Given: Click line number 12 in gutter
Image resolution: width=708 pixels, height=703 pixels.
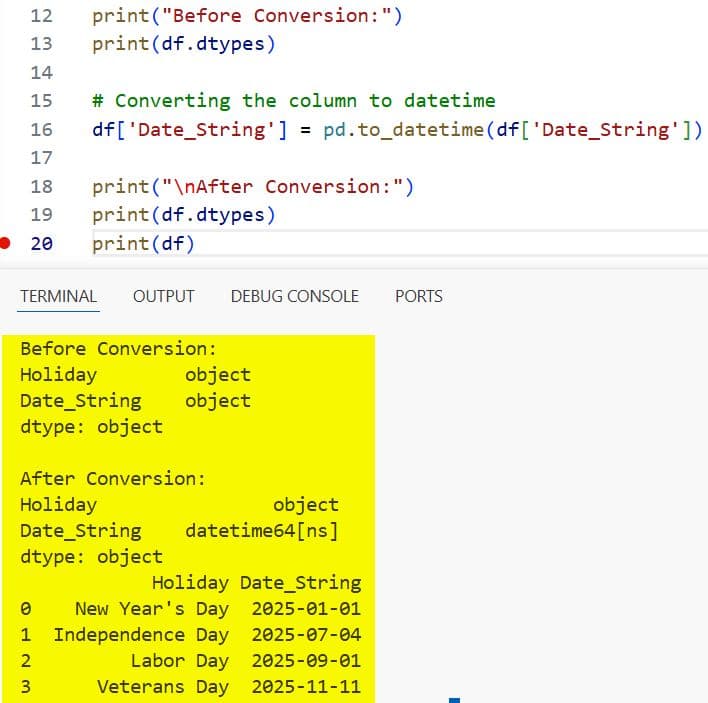Looking at the screenshot, I should coord(42,16).
